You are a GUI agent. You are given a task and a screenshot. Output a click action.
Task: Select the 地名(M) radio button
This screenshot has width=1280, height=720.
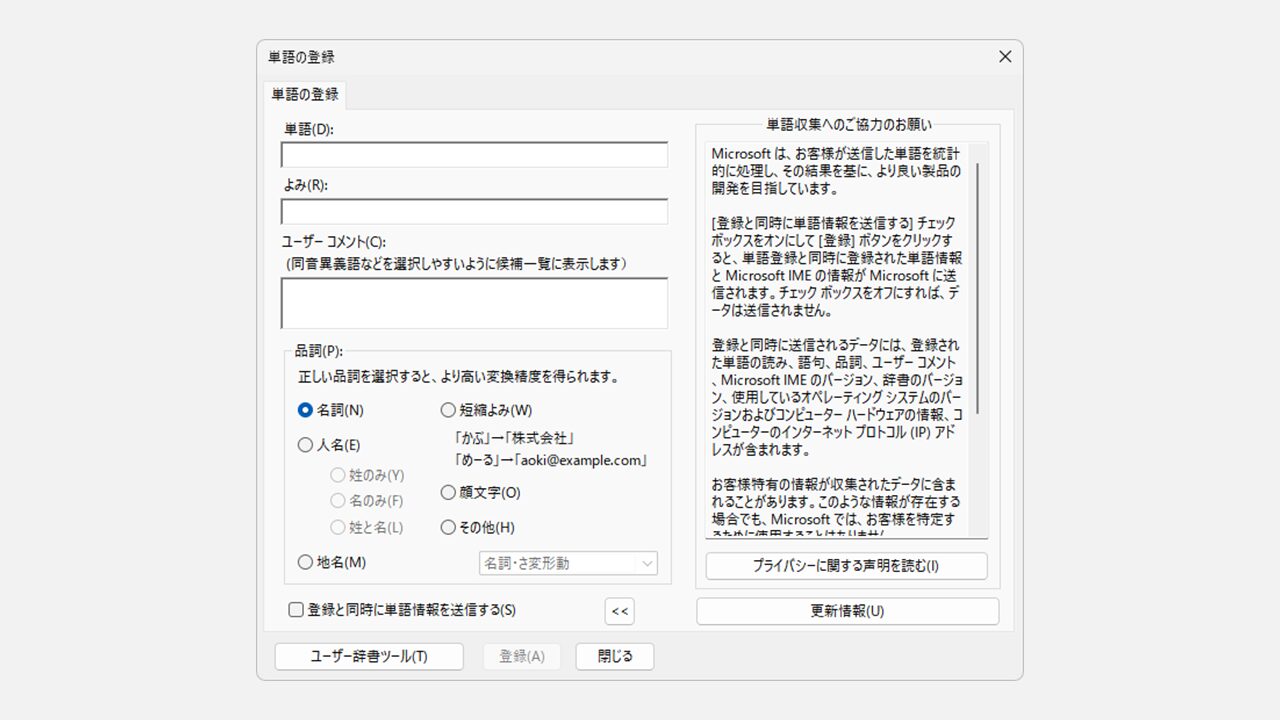[x=306, y=562]
